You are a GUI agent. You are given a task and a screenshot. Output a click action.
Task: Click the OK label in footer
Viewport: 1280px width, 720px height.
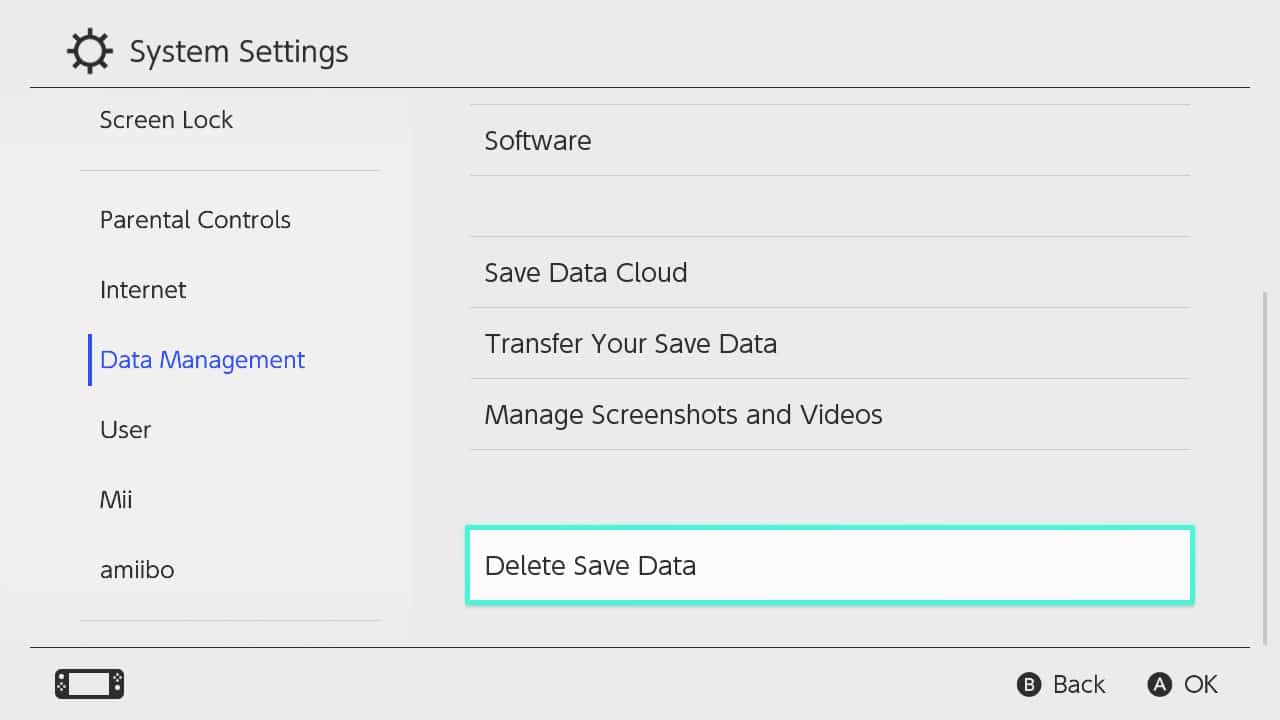[x=1201, y=684]
